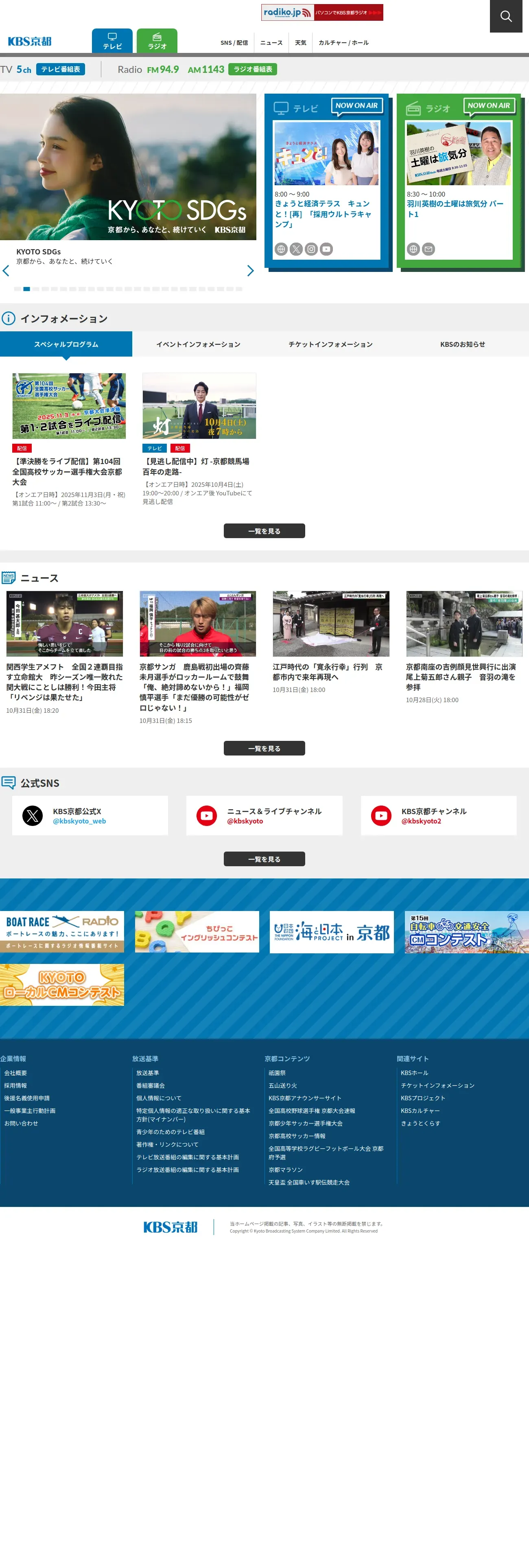This screenshot has height=1568, width=529.
Task: Select the チケットインフォメーション tab
Action: click(x=330, y=344)
